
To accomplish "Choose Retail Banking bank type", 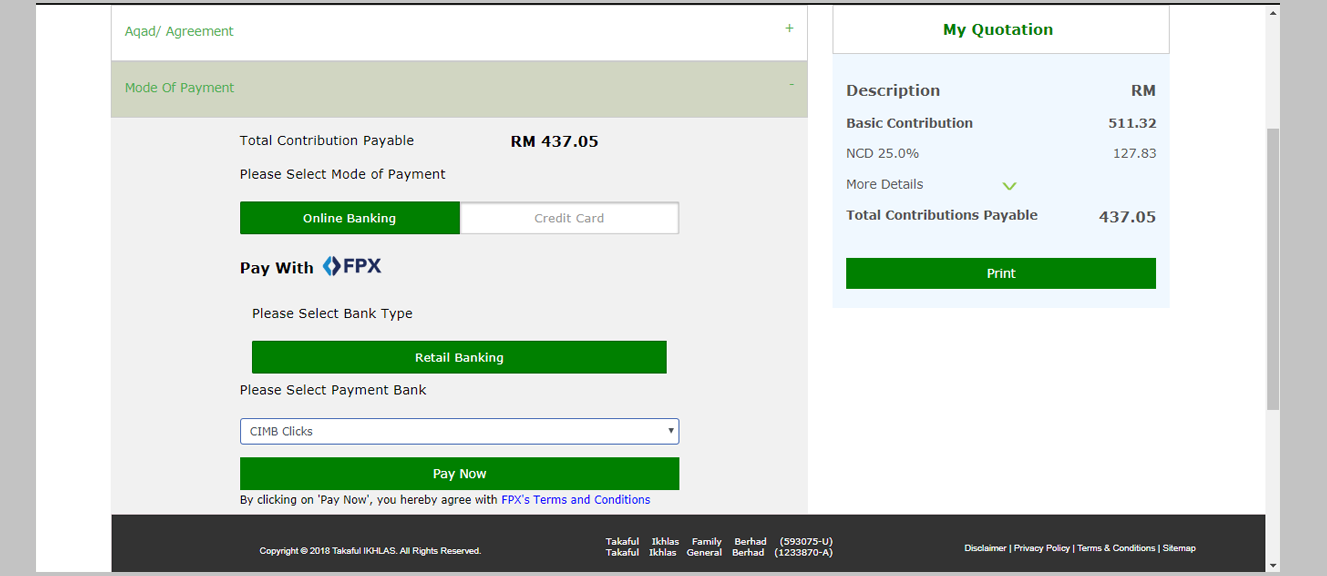I will pos(459,357).
